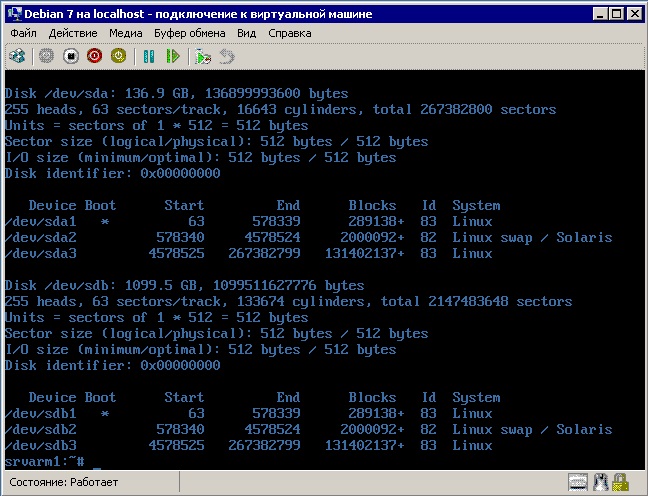Click the 'Debian 7 на localhost' title text

[x=84, y=14]
